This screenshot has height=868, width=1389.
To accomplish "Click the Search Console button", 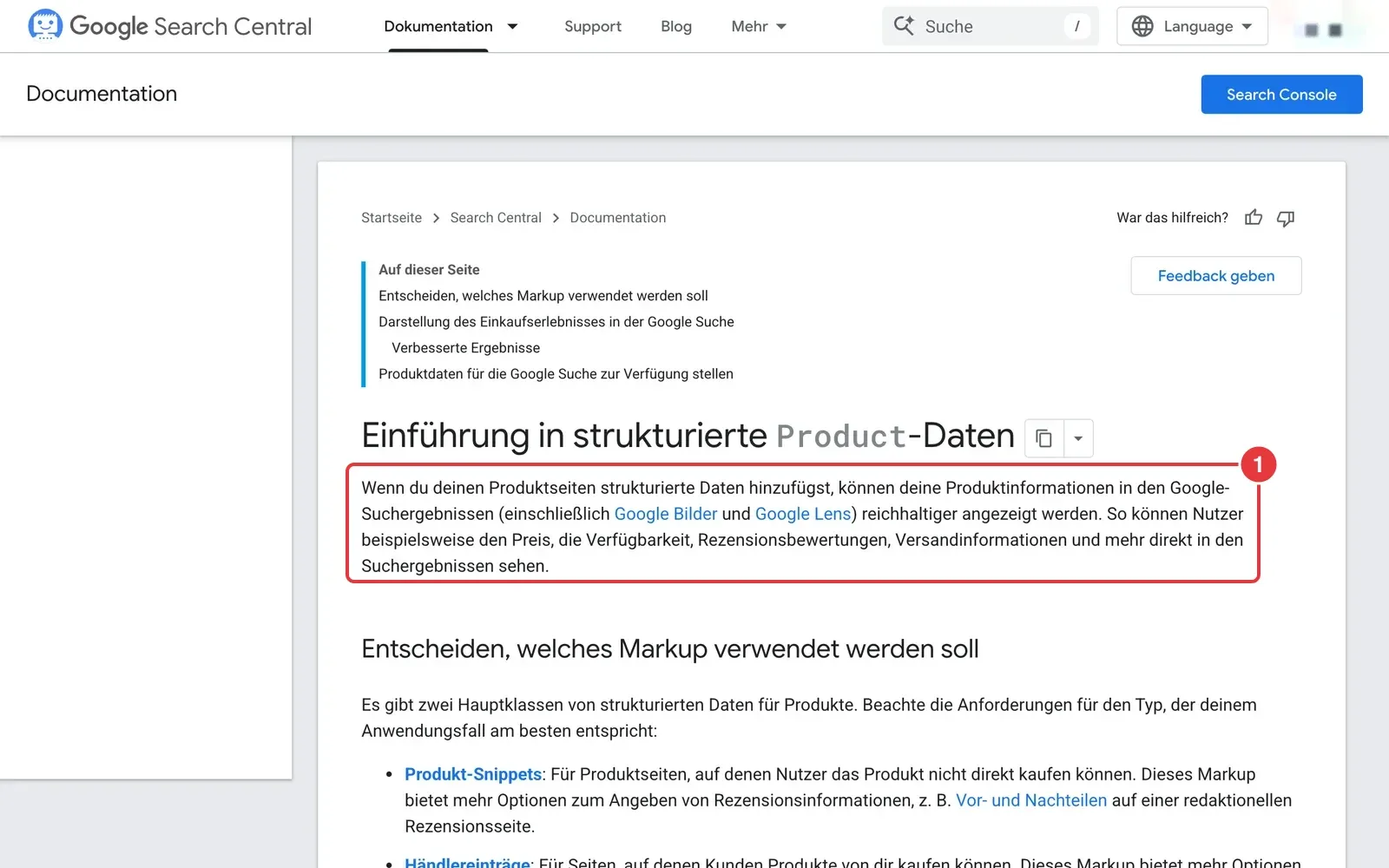I will pyautogui.click(x=1281, y=95).
